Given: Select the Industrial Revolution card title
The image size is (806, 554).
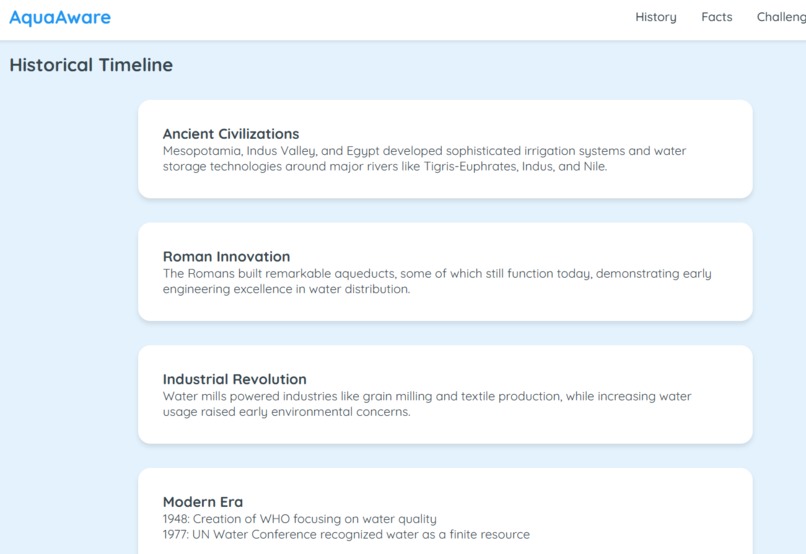Looking at the screenshot, I should click(x=234, y=379).
